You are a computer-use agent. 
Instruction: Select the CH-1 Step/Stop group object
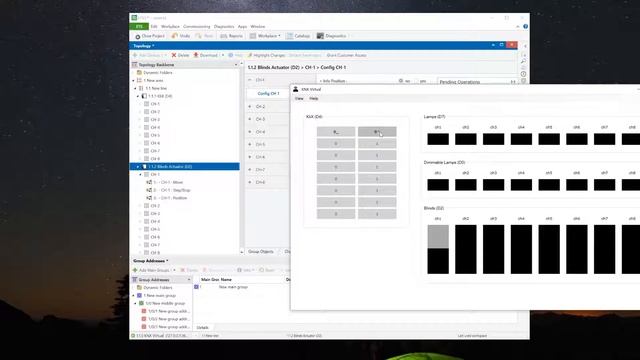click(x=169, y=190)
